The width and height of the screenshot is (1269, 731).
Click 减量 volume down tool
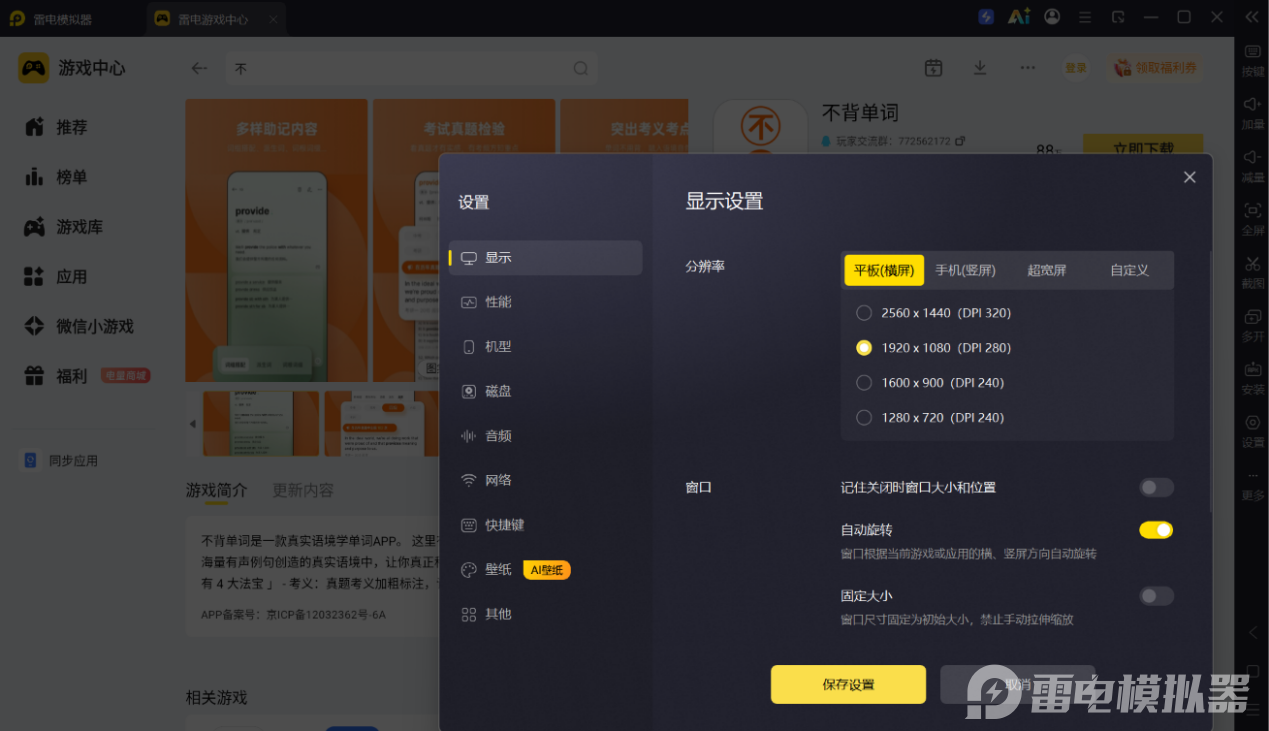point(1252,165)
